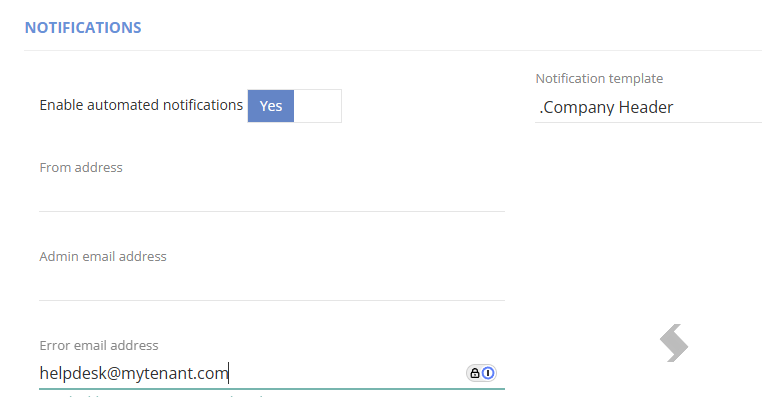Focus the Admin email address field
Screen dimensions: 762x397
tap(272, 285)
